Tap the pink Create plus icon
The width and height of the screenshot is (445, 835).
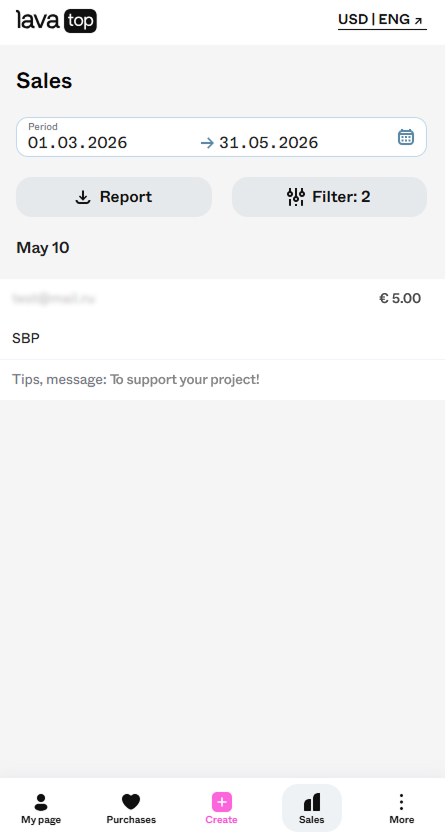pos(221,801)
